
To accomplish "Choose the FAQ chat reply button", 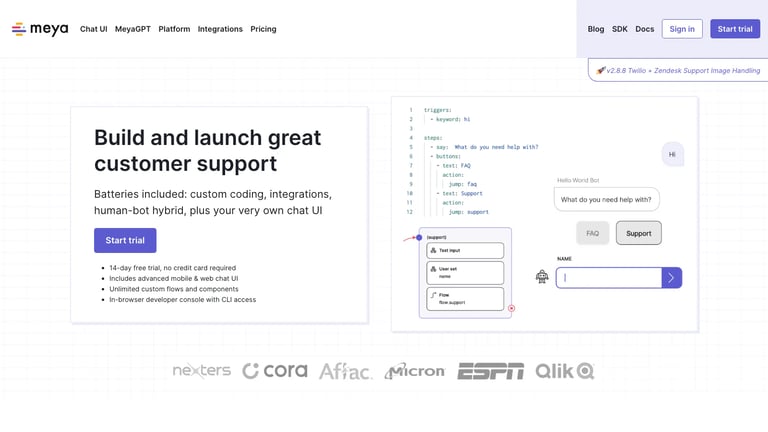I will (593, 233).
